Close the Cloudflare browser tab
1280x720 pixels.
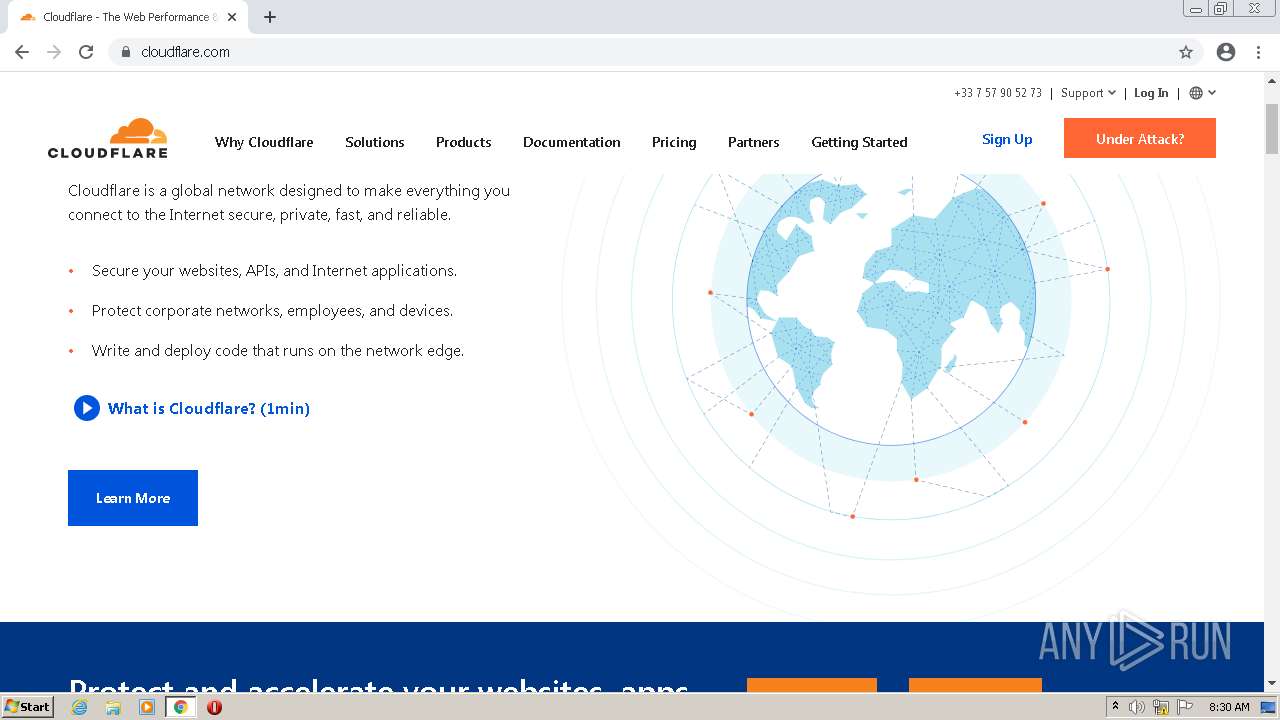(x=232, y=17)
